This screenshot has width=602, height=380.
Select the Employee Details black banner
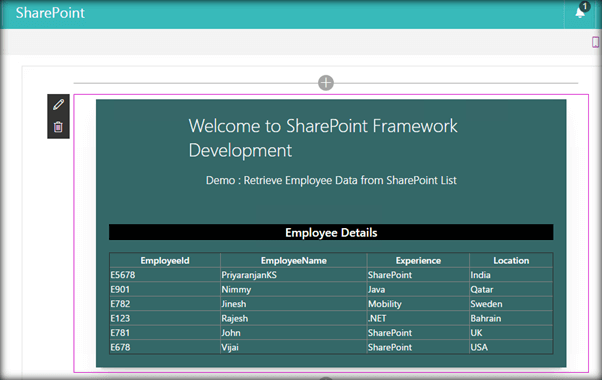tap(331, 232)
